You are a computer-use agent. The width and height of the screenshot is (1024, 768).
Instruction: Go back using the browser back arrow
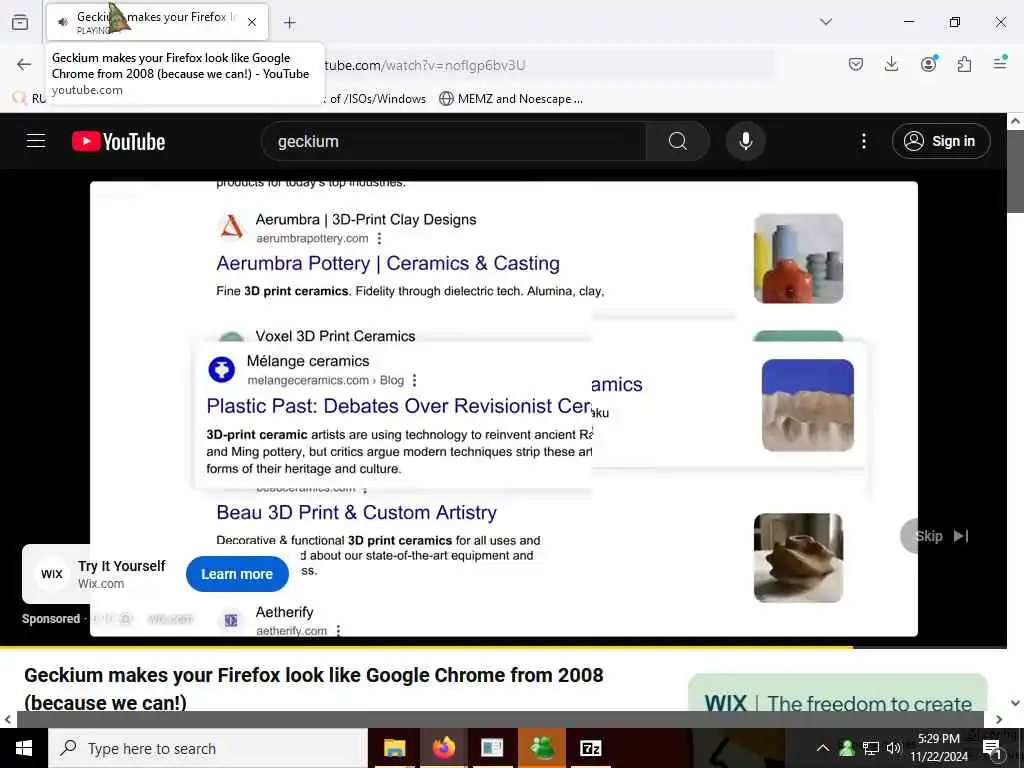[24, 64]
